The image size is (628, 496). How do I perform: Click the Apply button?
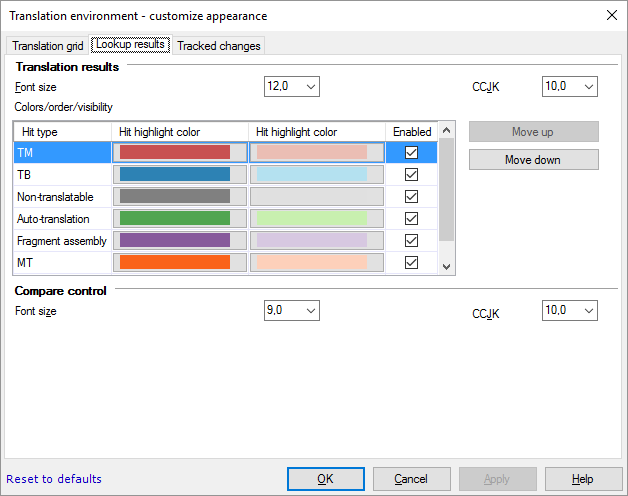tap(497, 479)
